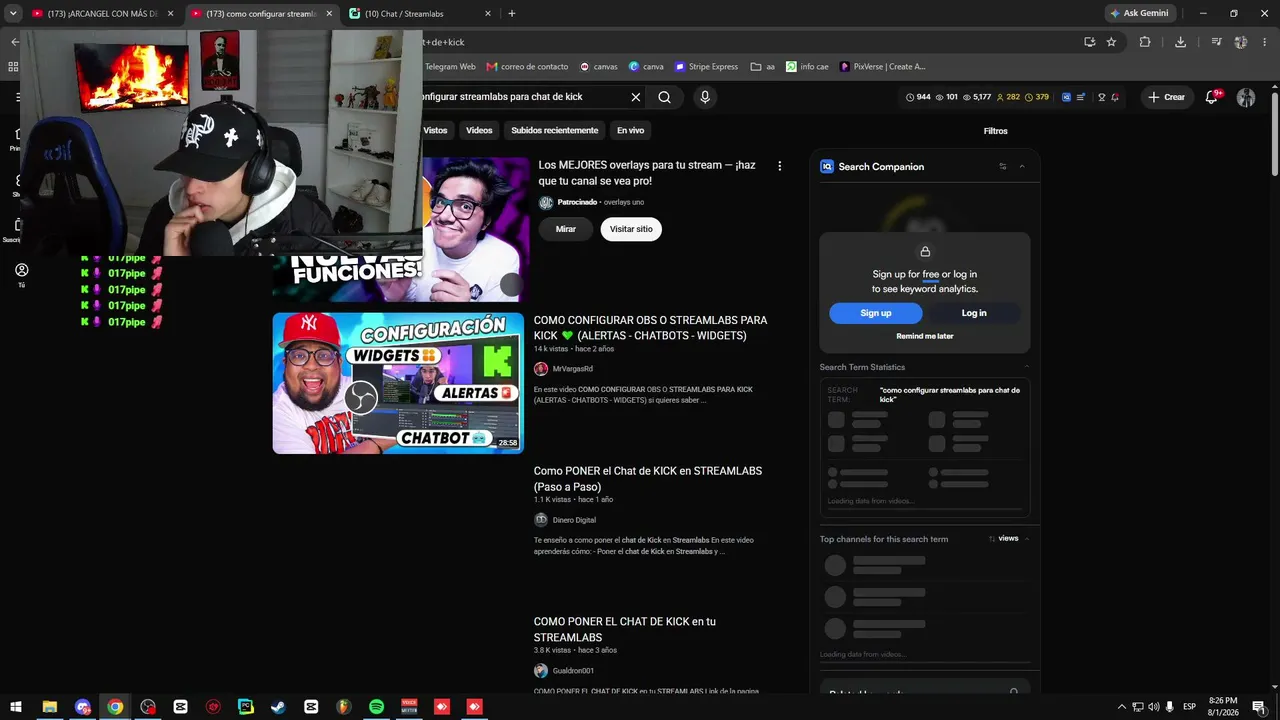Click the blue IQ extension icon in YouTube header
Viewport: 1280px width, 720px height.
pos(1067,97)
